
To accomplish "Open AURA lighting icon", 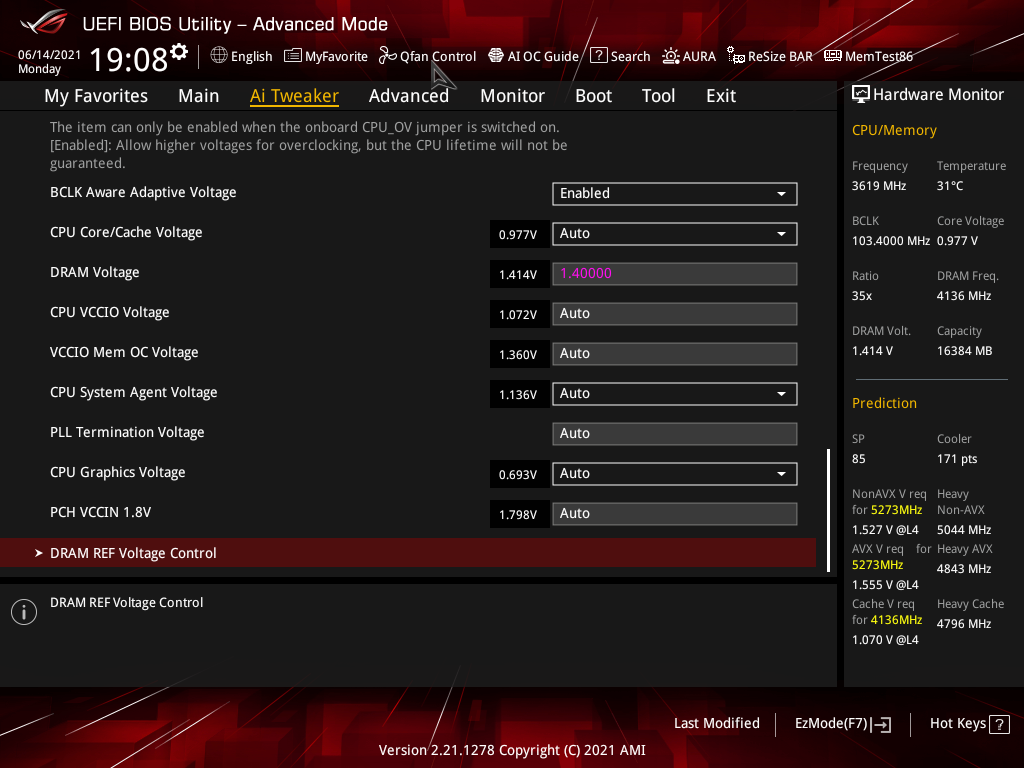I will pyautogui.click(x=671, y=56).
